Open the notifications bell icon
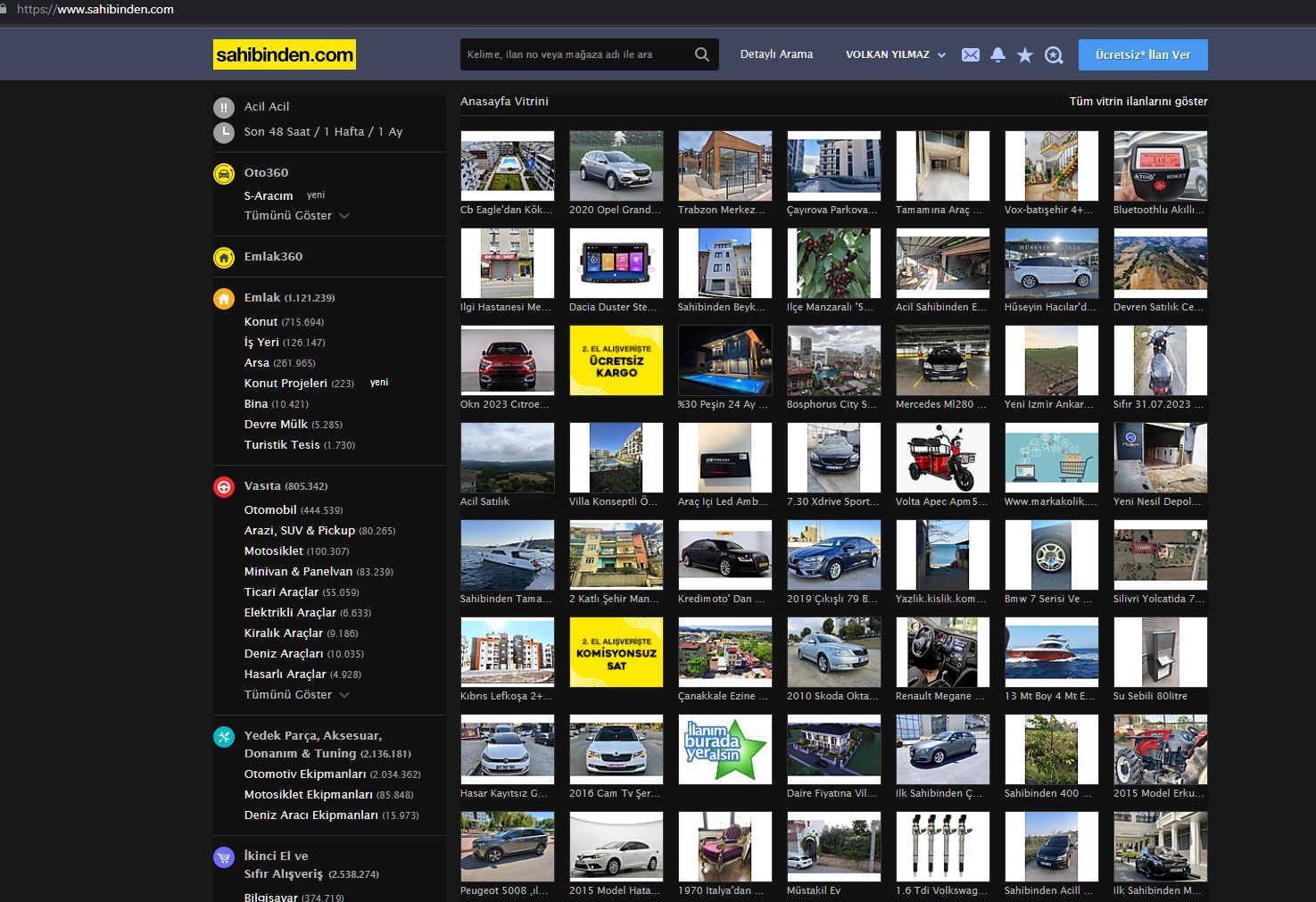 point(997,55)
